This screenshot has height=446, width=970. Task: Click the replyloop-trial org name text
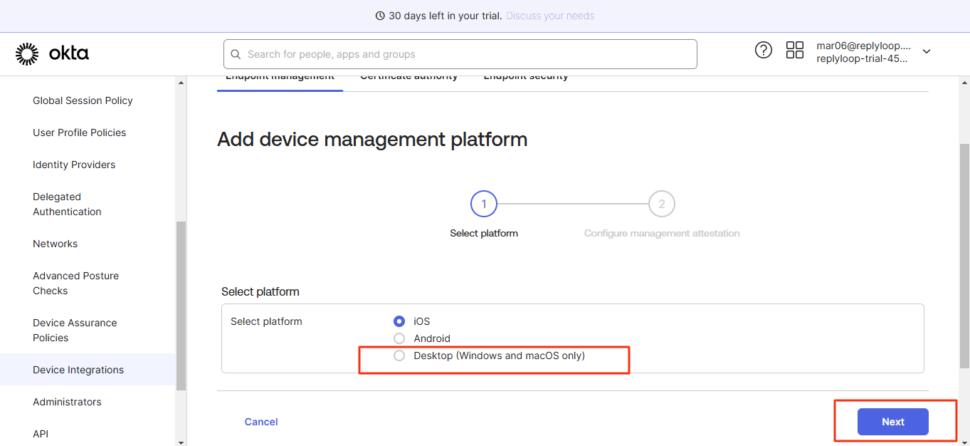862,59
